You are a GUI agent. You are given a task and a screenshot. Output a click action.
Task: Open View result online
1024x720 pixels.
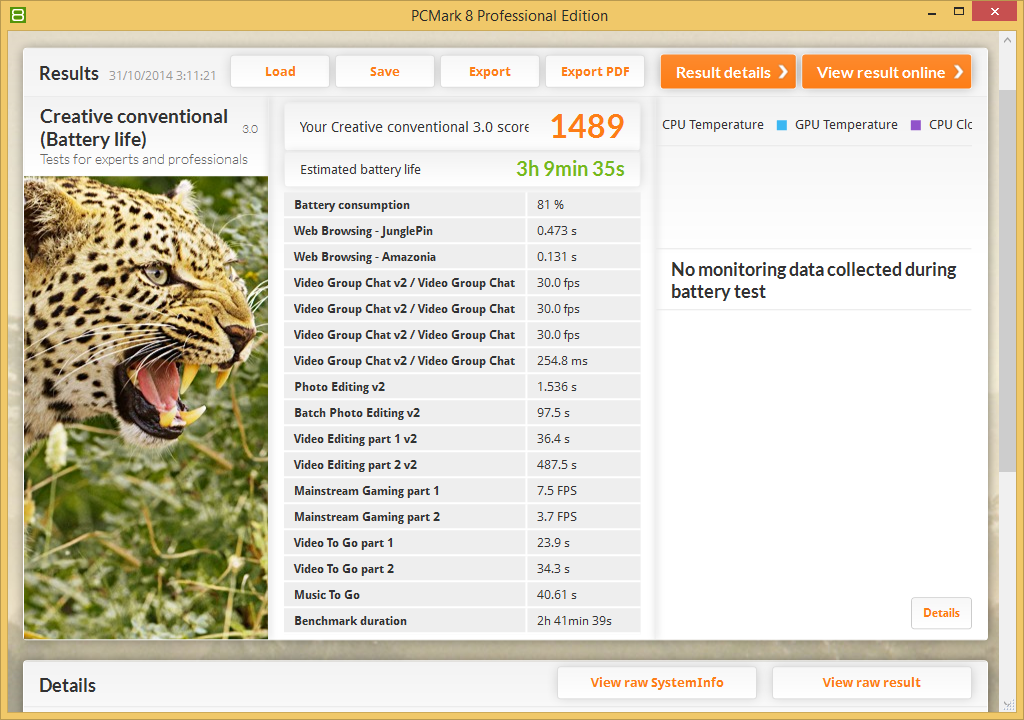click(x=886, y=72)
